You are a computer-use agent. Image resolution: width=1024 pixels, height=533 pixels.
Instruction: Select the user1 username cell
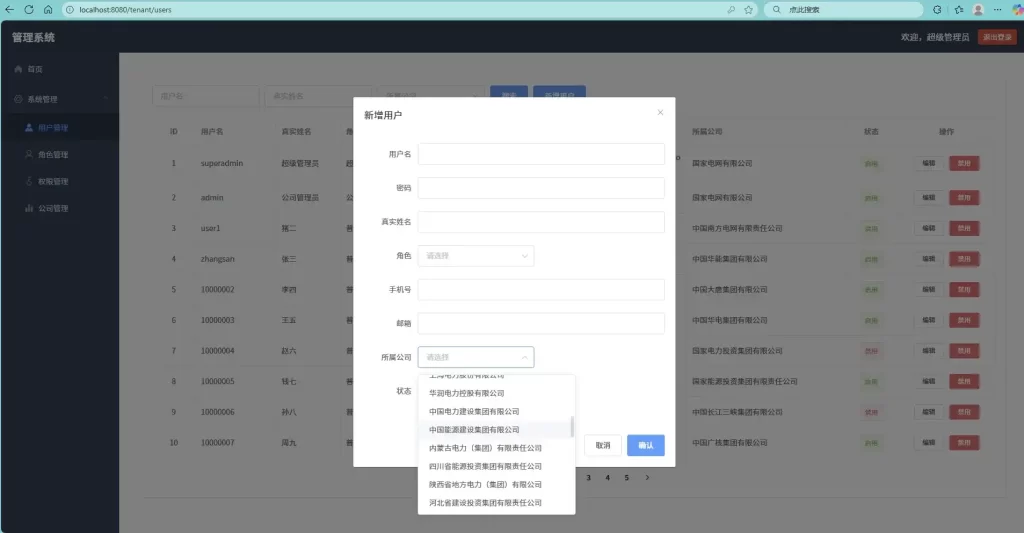tap(211, 228)
